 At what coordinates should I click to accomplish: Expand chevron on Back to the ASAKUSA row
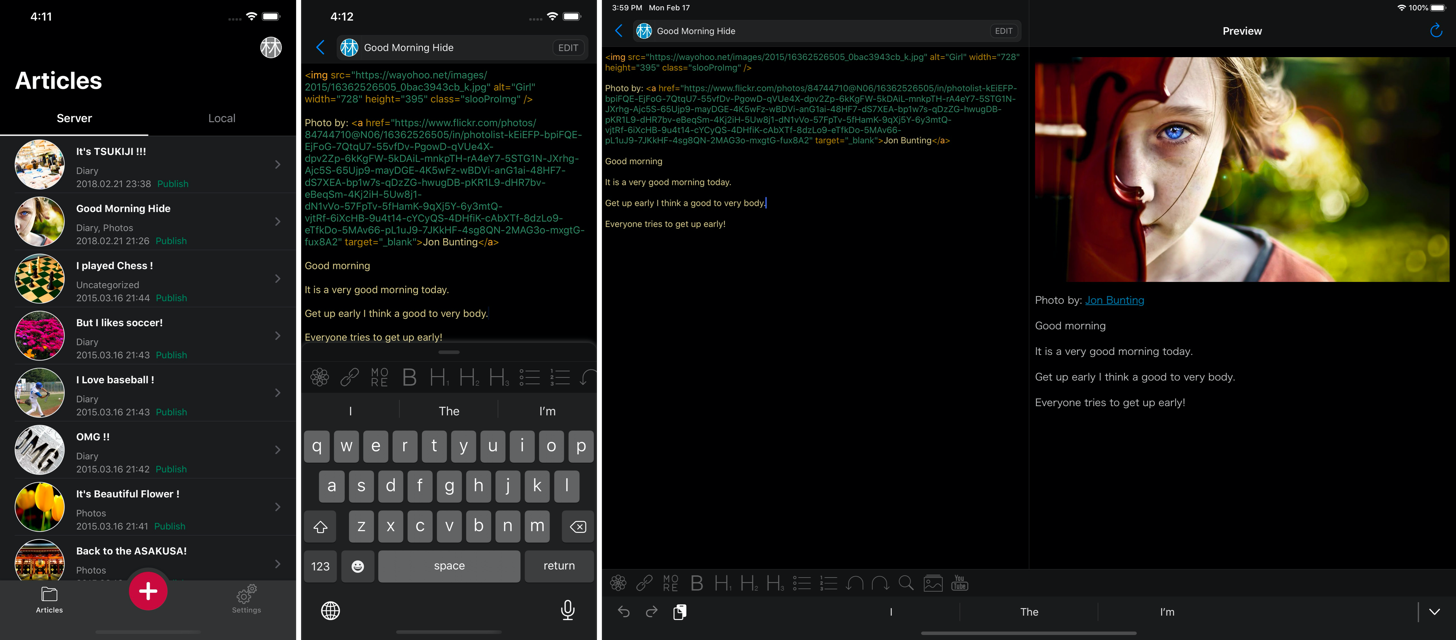point(278,564)
